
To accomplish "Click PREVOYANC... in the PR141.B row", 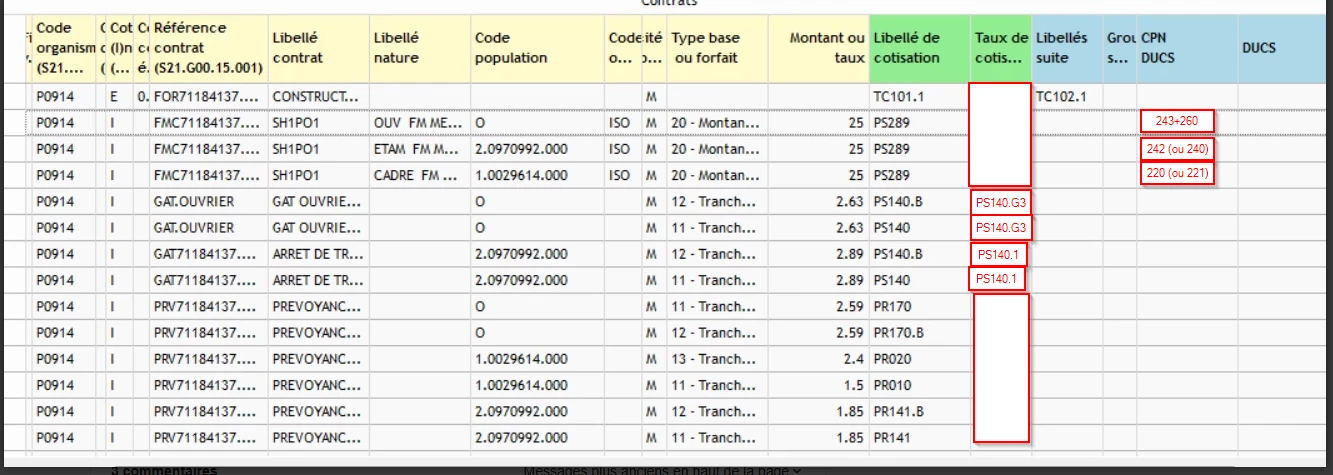I will [x=317, y=411].
